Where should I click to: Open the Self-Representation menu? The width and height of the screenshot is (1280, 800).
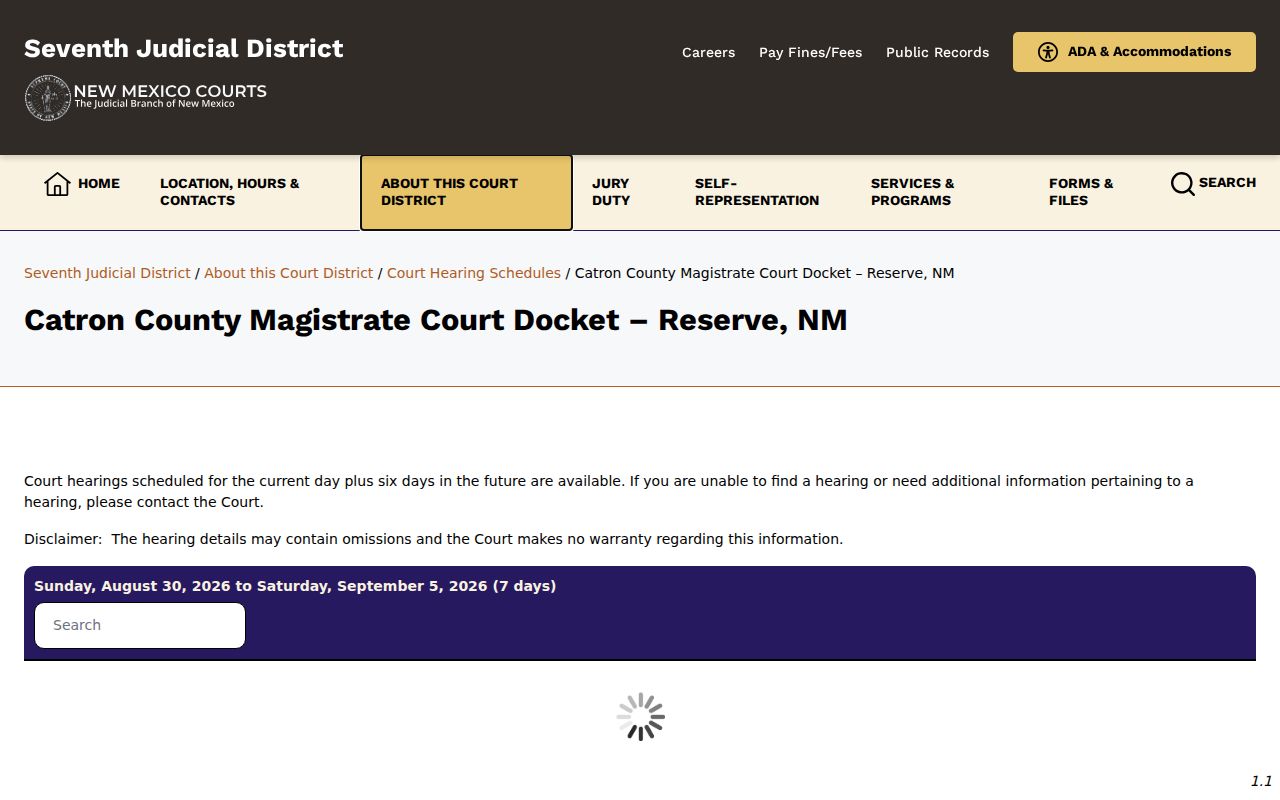[757, 192]
